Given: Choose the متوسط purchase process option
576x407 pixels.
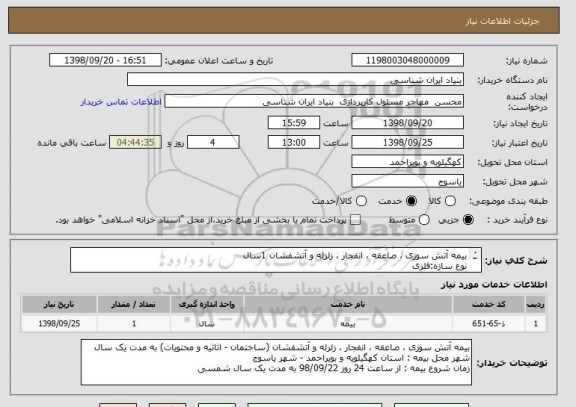Looking at the screenshot, I should (x=424, y=220).
